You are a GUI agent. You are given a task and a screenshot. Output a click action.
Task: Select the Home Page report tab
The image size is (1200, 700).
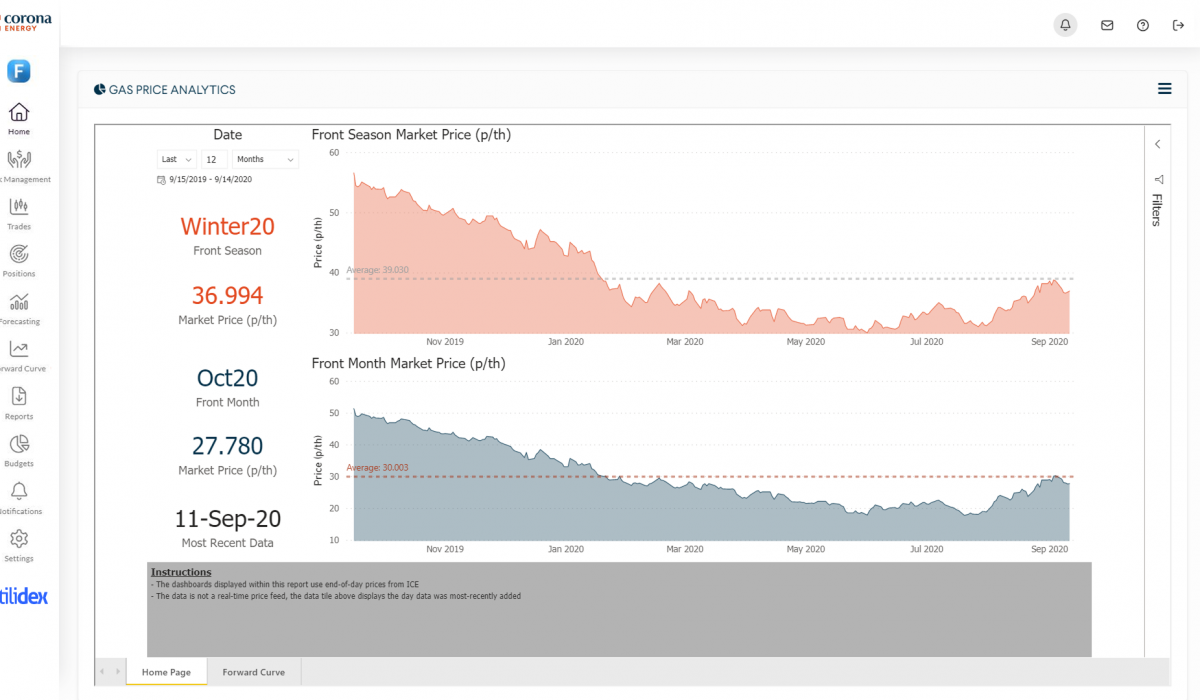[x=166, y=672]
